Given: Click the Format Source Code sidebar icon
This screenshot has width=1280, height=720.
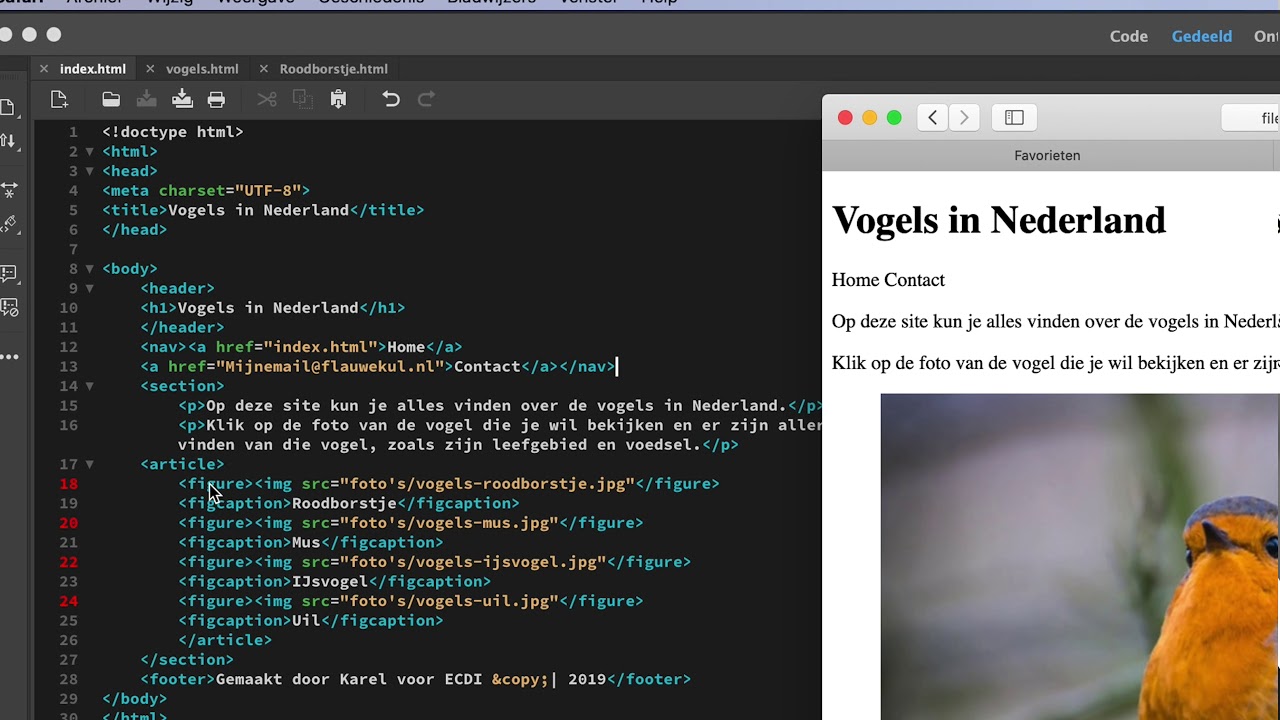Looking at the screenshot, I should click(x=8, y=225).
